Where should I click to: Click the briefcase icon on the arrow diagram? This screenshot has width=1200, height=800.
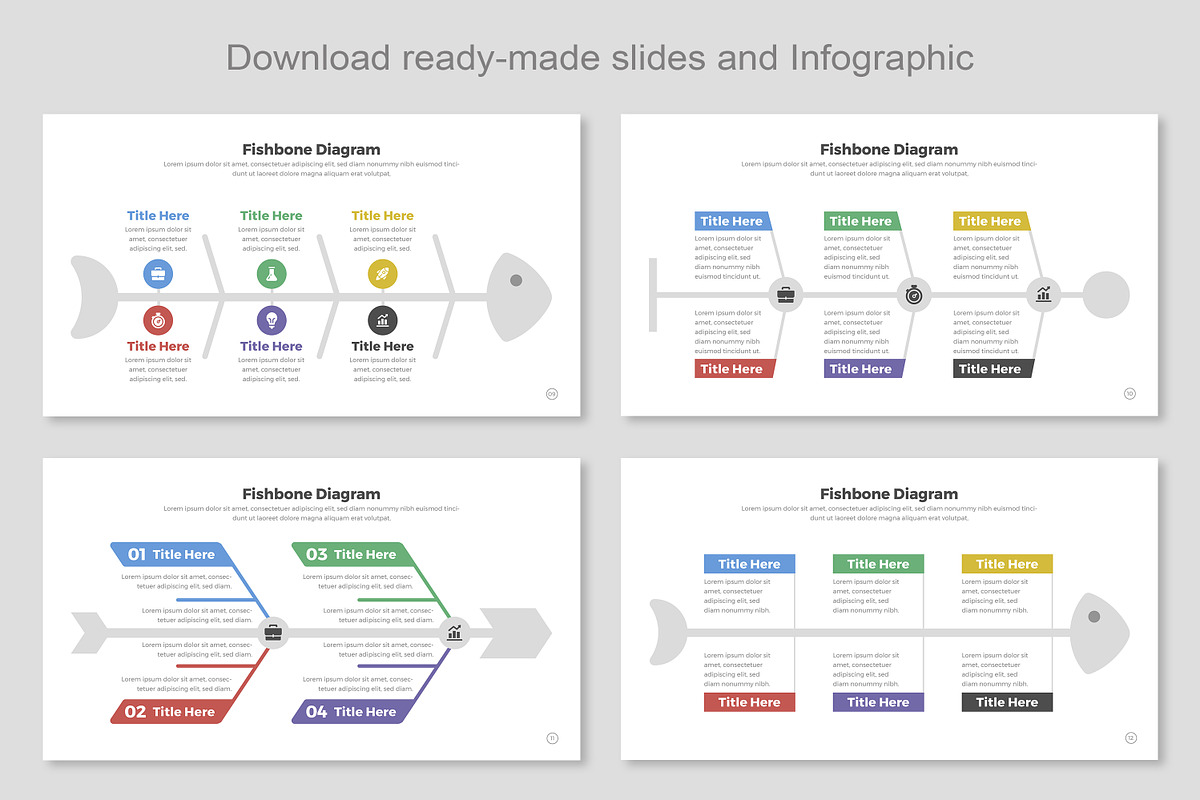tap(273, 632)
